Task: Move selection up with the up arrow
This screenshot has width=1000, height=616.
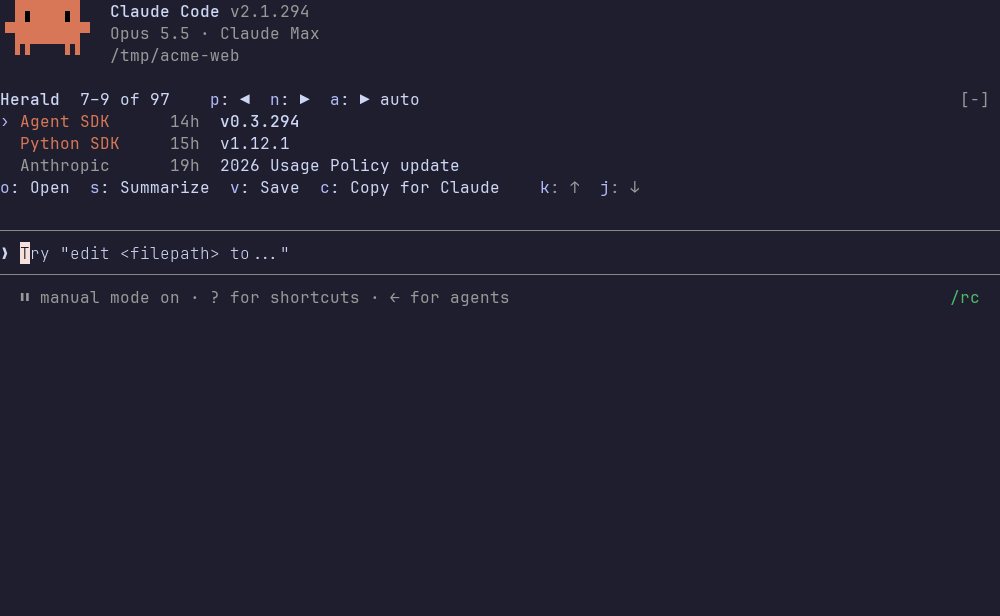Action: click(x=575, y=187)
